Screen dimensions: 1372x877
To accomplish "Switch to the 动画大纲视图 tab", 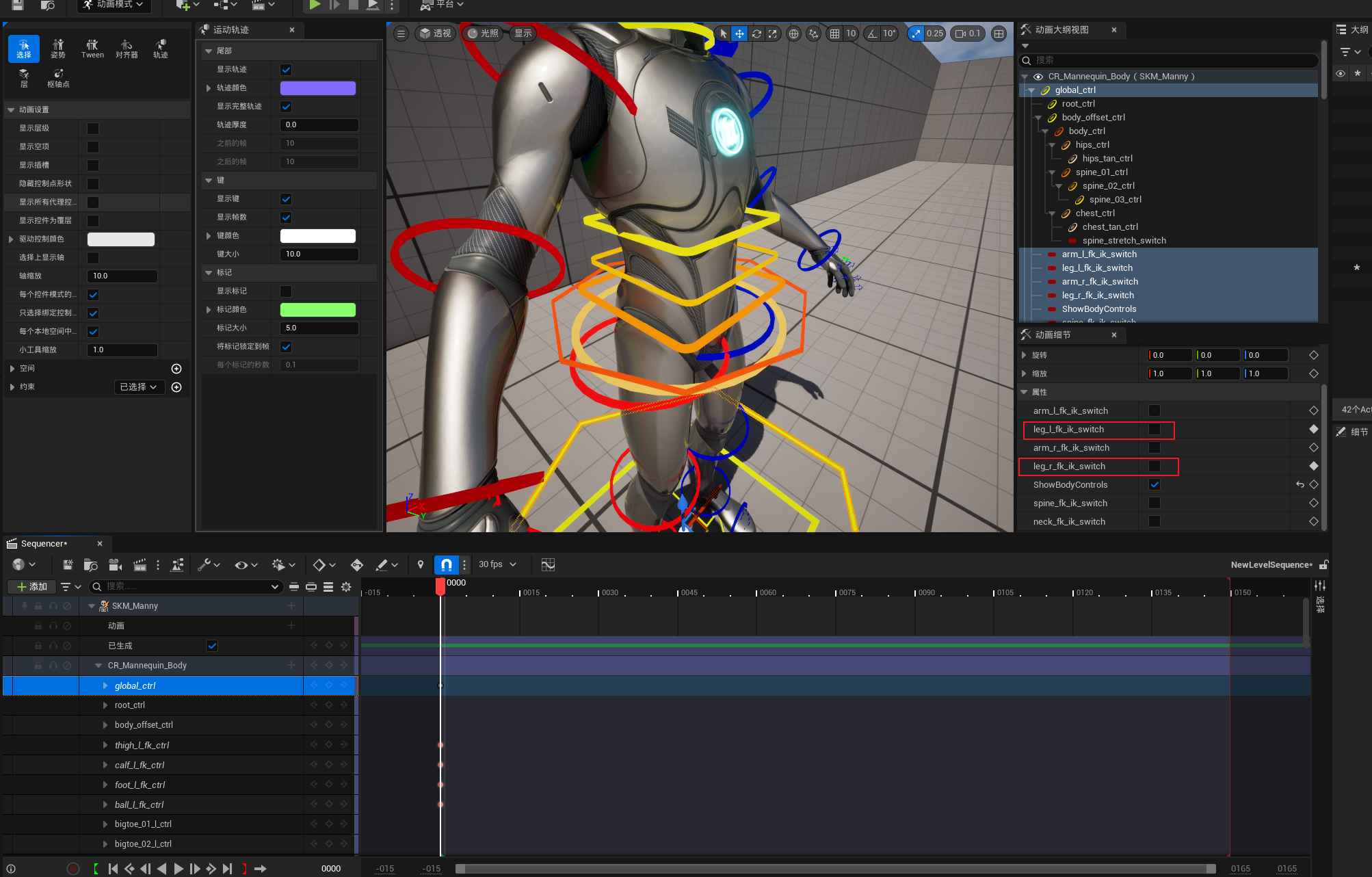I will point(1061,30).
